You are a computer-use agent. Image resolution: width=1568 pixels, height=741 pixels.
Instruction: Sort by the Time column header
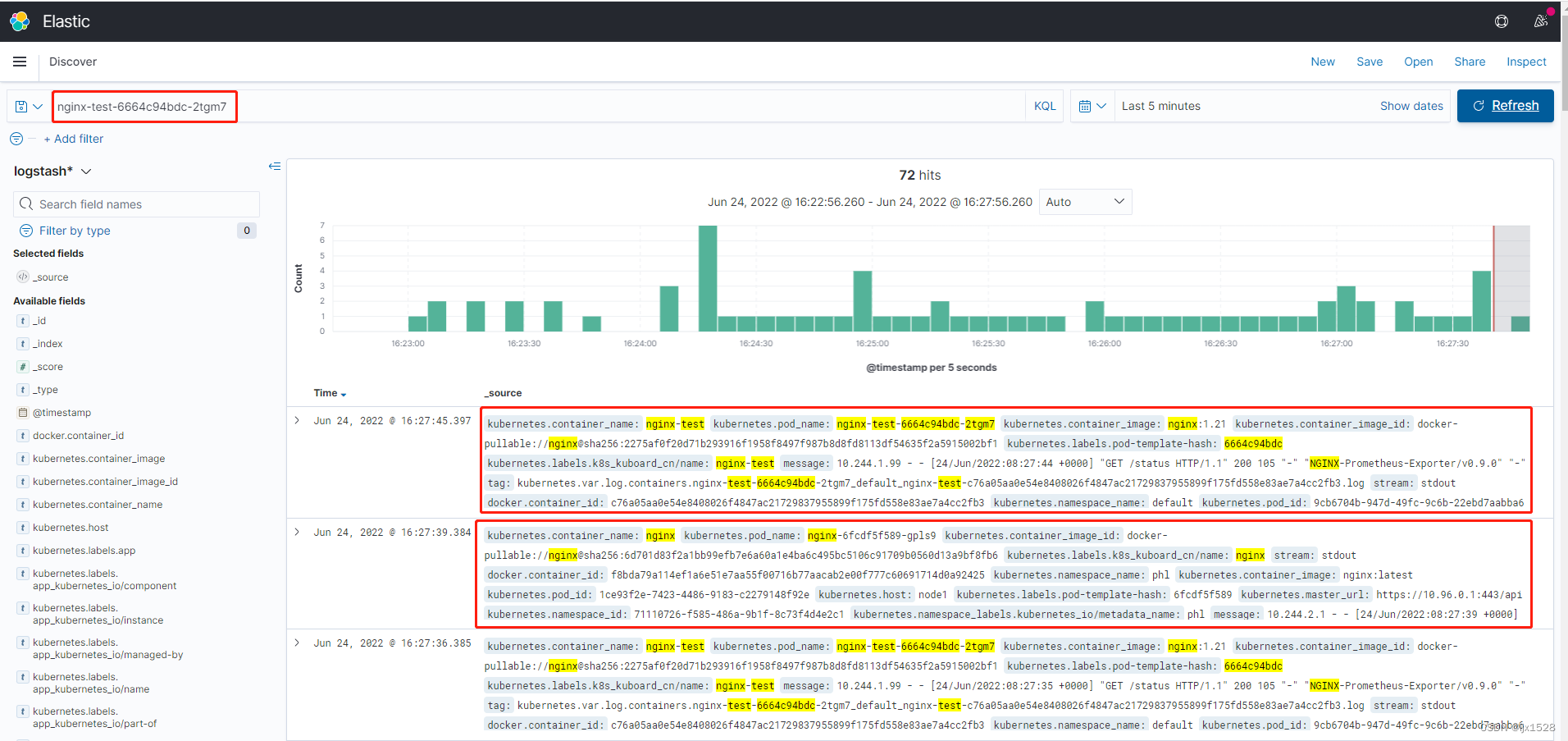pyautogui.click(x=330, y=393)
